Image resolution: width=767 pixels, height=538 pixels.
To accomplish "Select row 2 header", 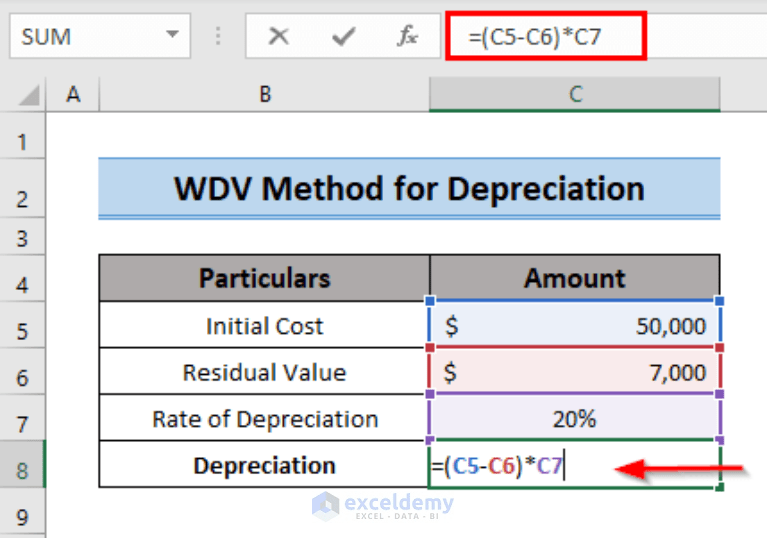I will [x=23, y=188].
